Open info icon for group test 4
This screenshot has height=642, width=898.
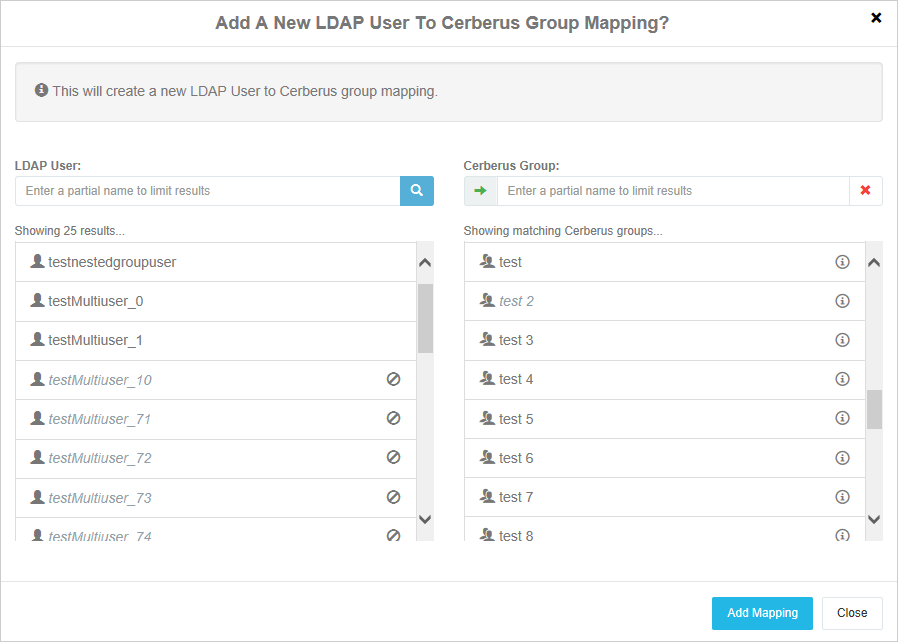842,379
